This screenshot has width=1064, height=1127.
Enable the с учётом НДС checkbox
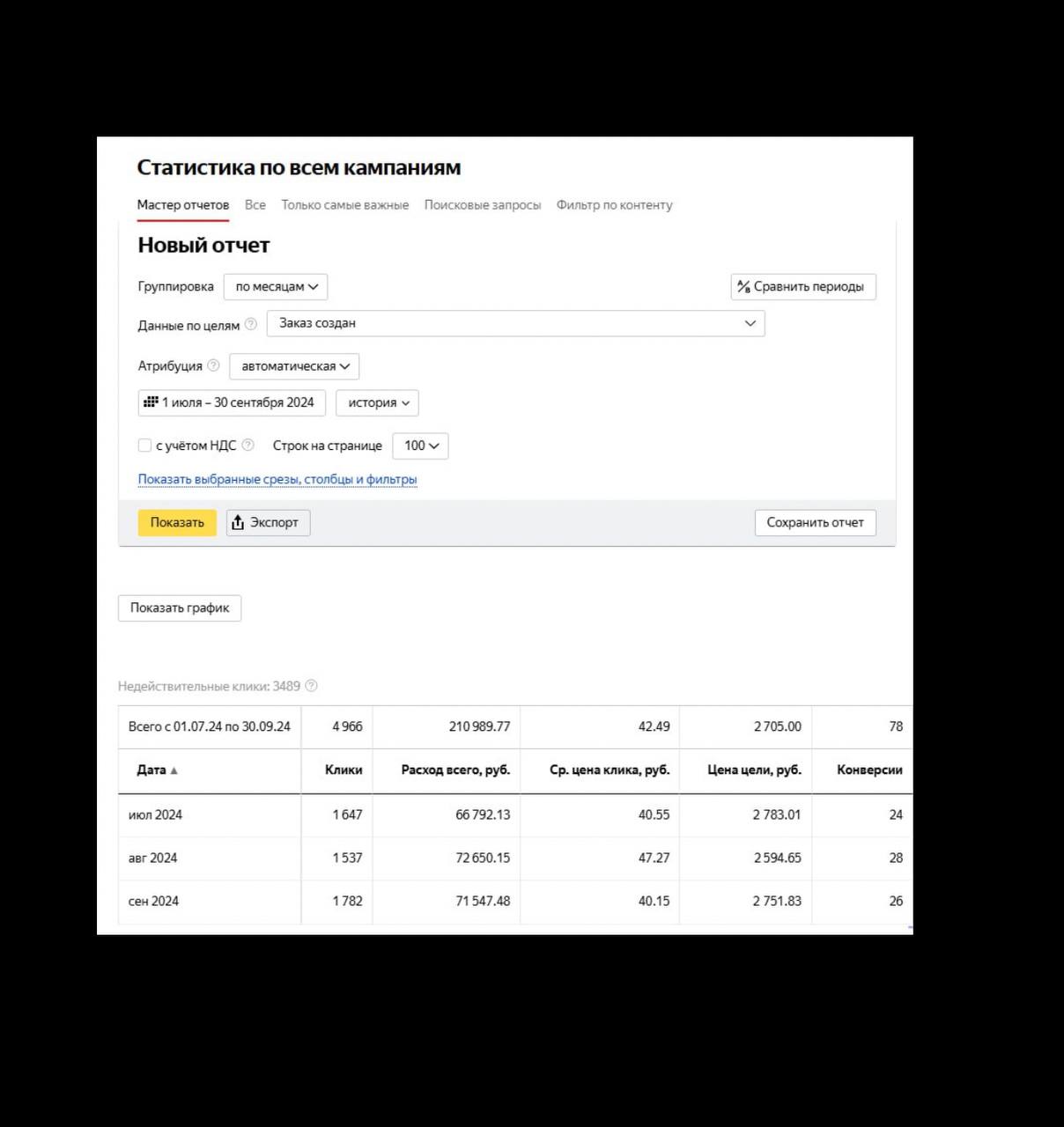144,446
